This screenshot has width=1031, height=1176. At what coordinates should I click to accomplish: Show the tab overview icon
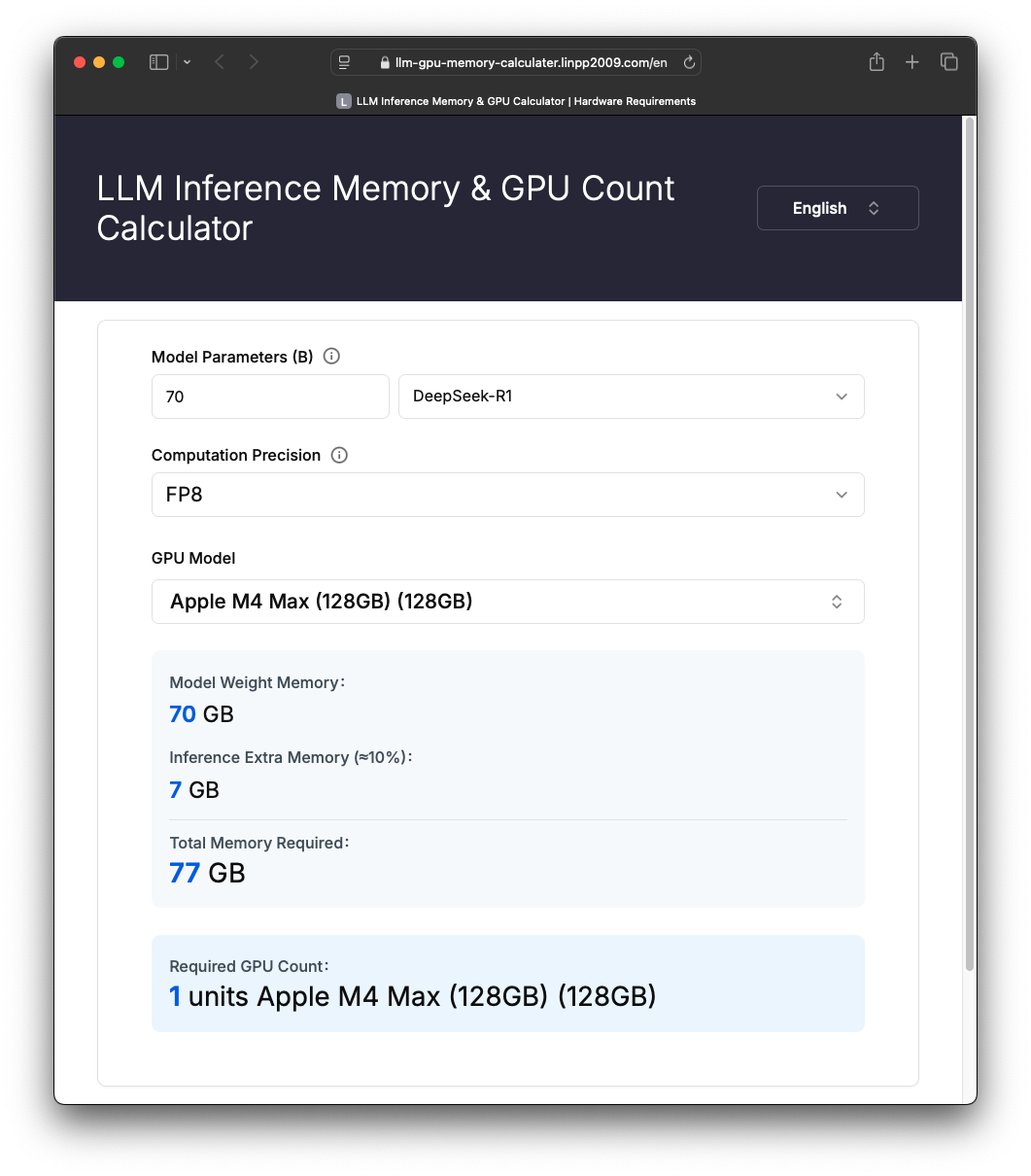click(949, 62)
